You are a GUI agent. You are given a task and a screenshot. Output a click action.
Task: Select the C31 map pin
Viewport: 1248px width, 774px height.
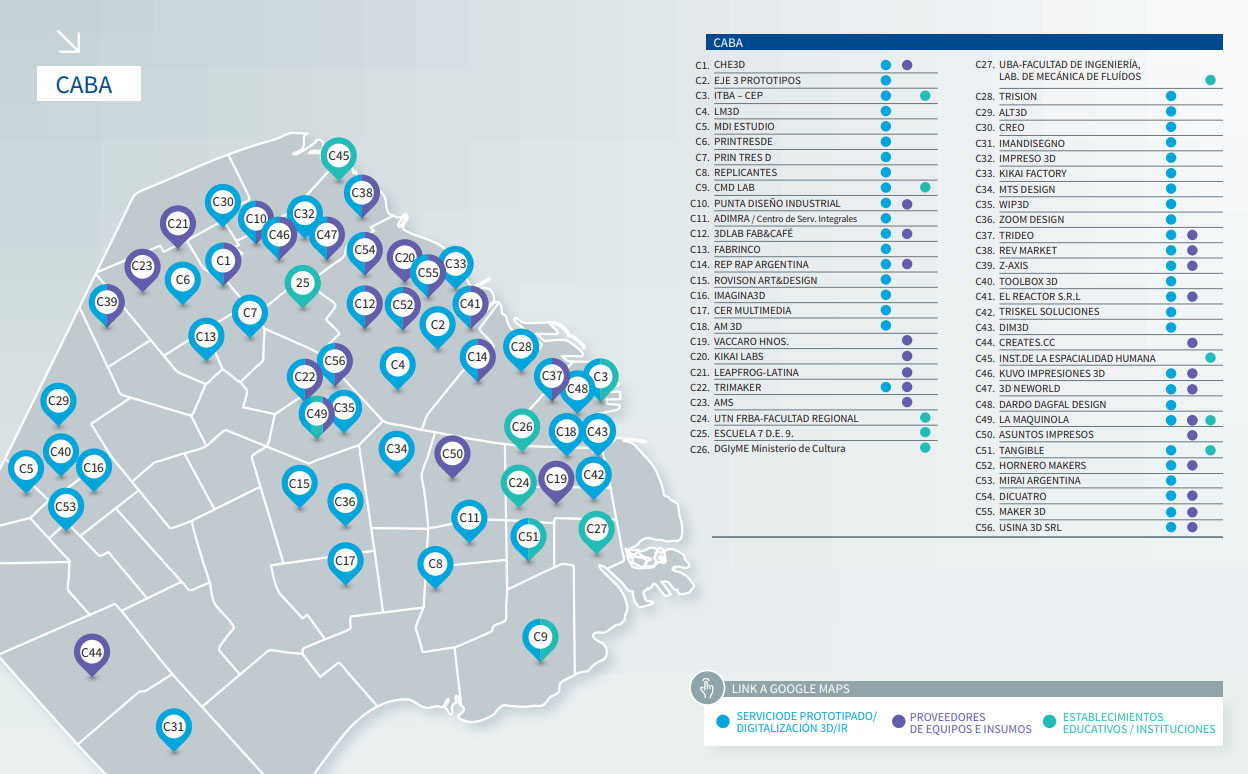coord(174,729)
